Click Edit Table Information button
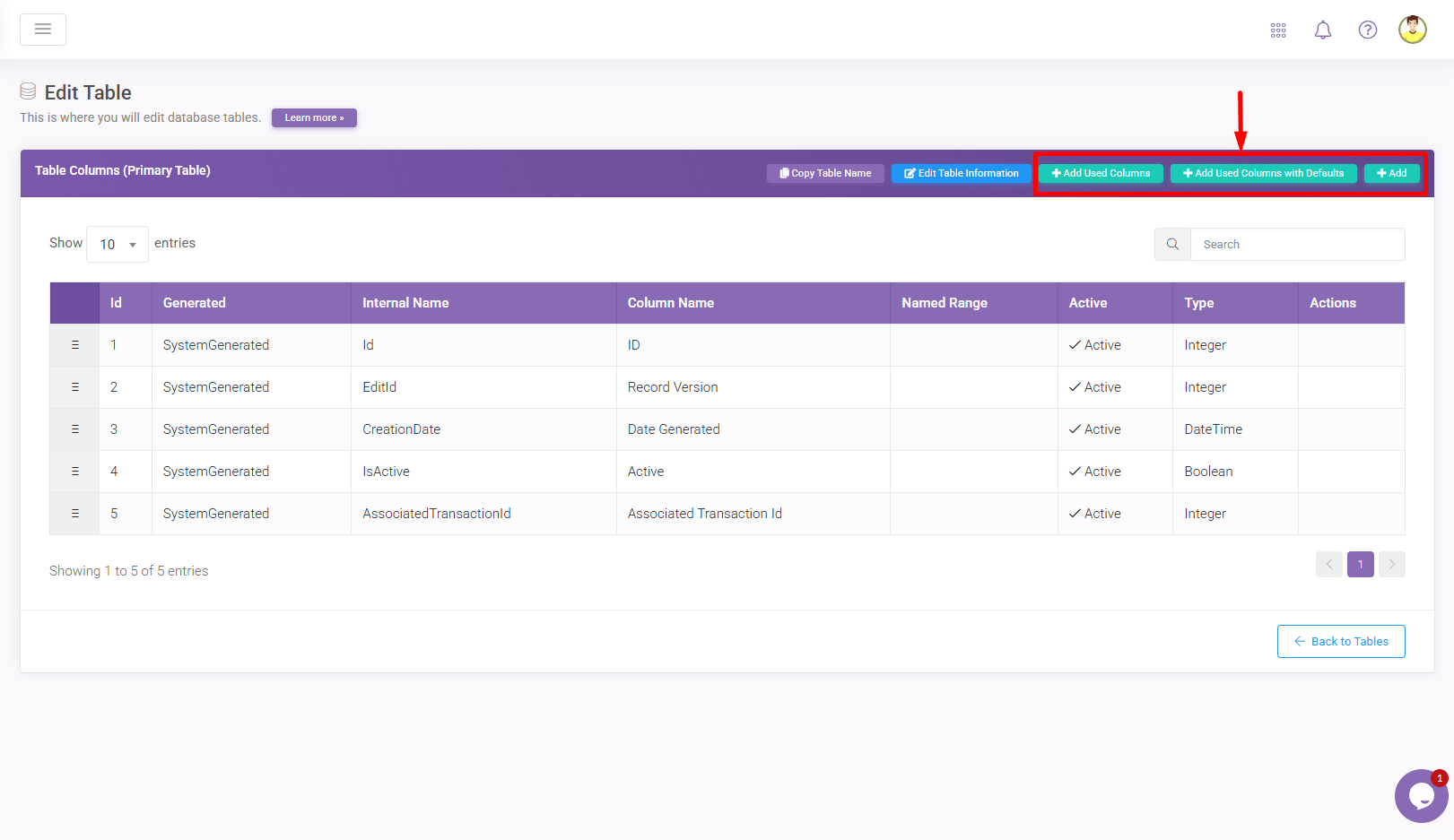This screenshot has height=840, width=1454. pyautogui.click(x=961, y=173)
